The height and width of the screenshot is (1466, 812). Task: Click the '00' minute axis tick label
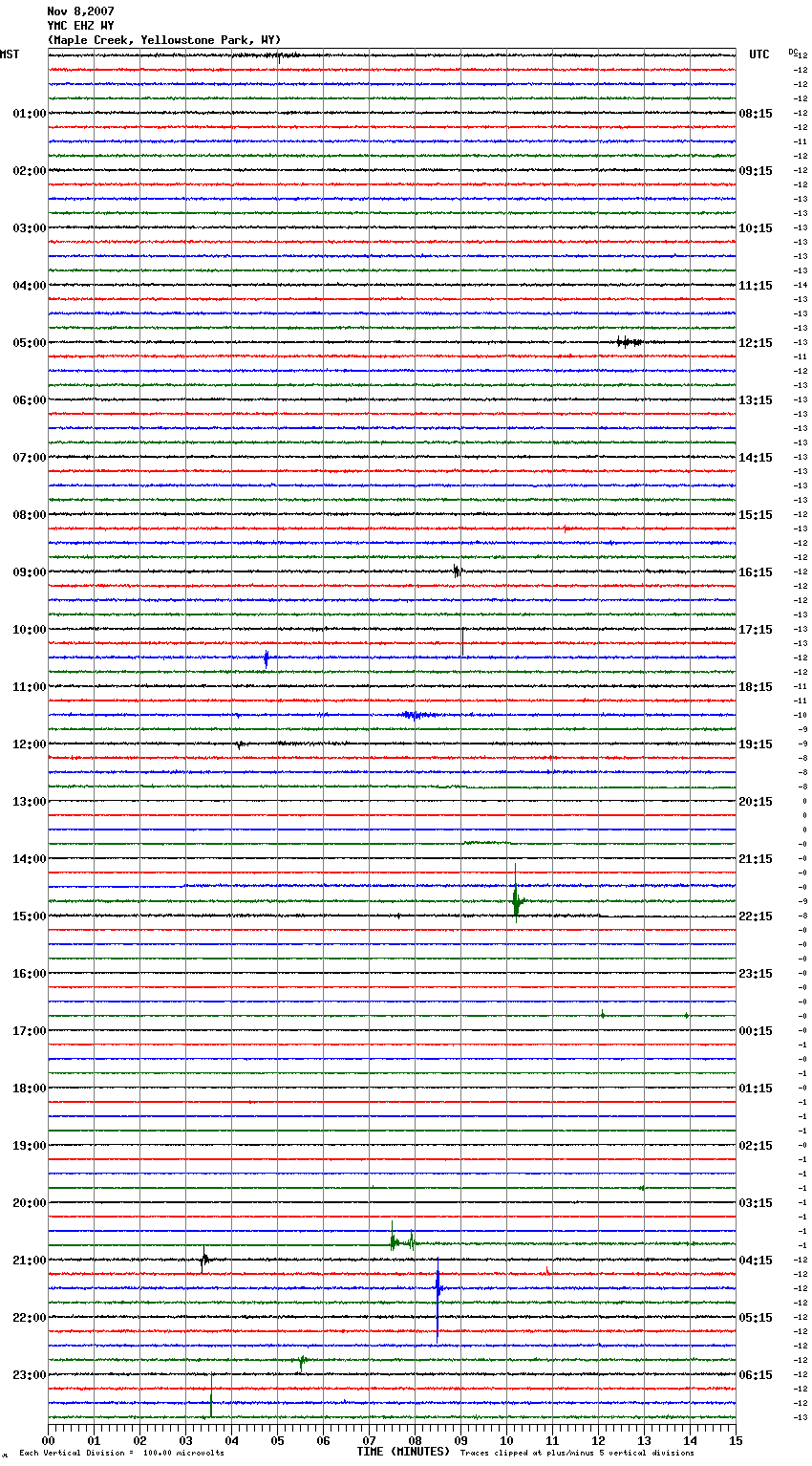click(x=49, y=1440)
